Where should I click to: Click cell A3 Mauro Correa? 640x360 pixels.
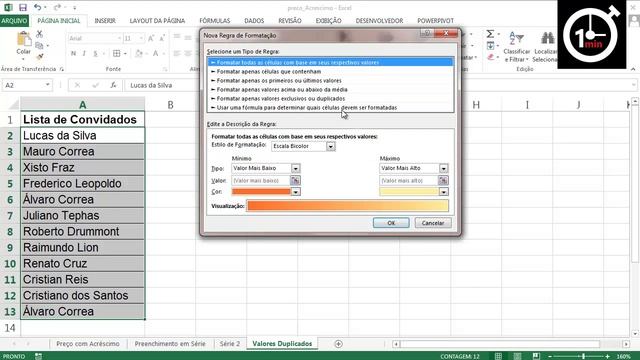[82, 151]
